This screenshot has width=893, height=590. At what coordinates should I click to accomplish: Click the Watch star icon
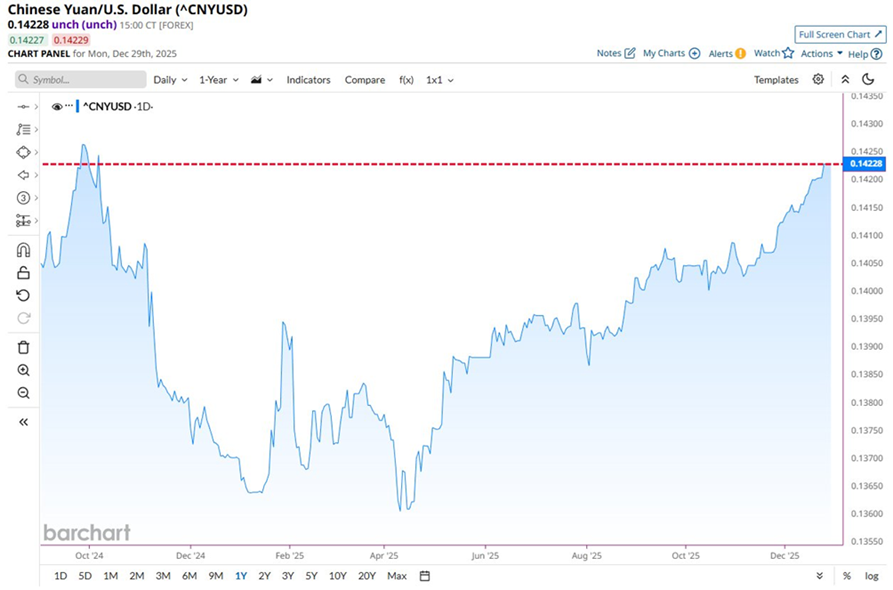click(x=788, y=53)
